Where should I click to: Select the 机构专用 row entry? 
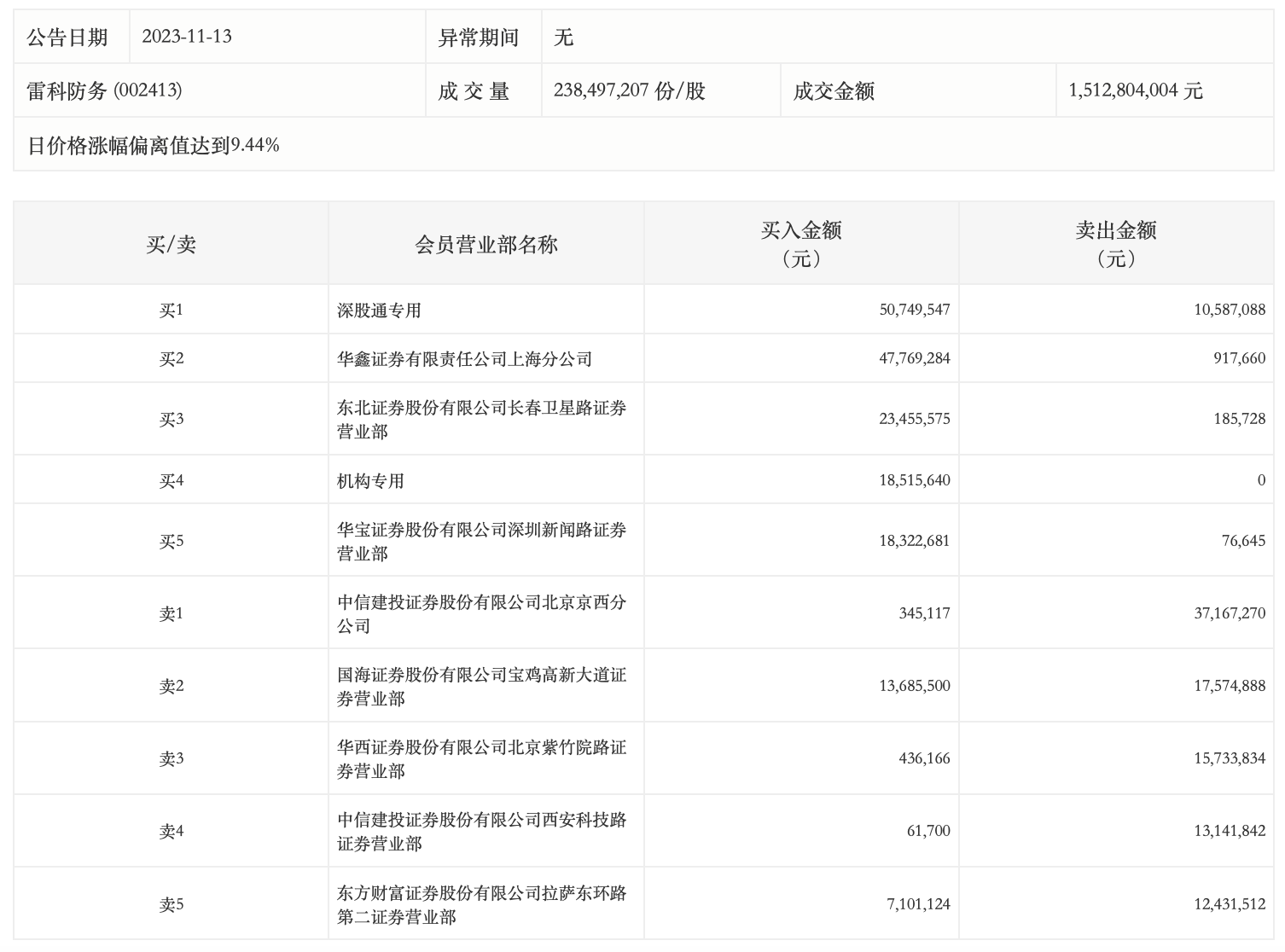370,481
